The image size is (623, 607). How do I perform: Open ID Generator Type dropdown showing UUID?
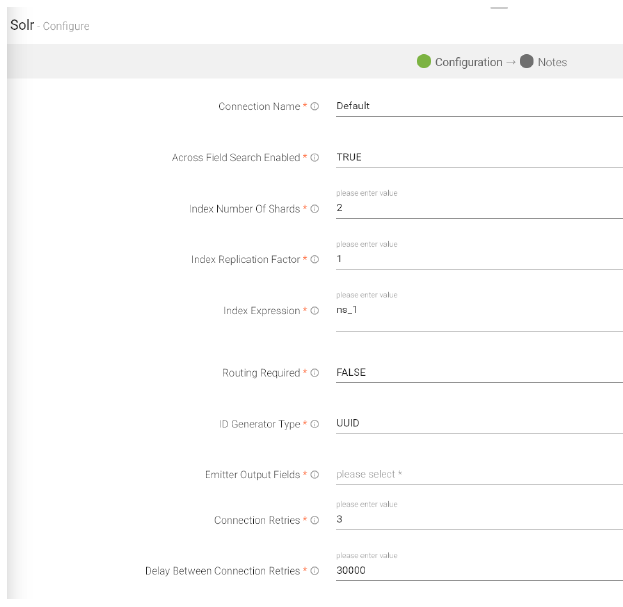click(478, 423)
